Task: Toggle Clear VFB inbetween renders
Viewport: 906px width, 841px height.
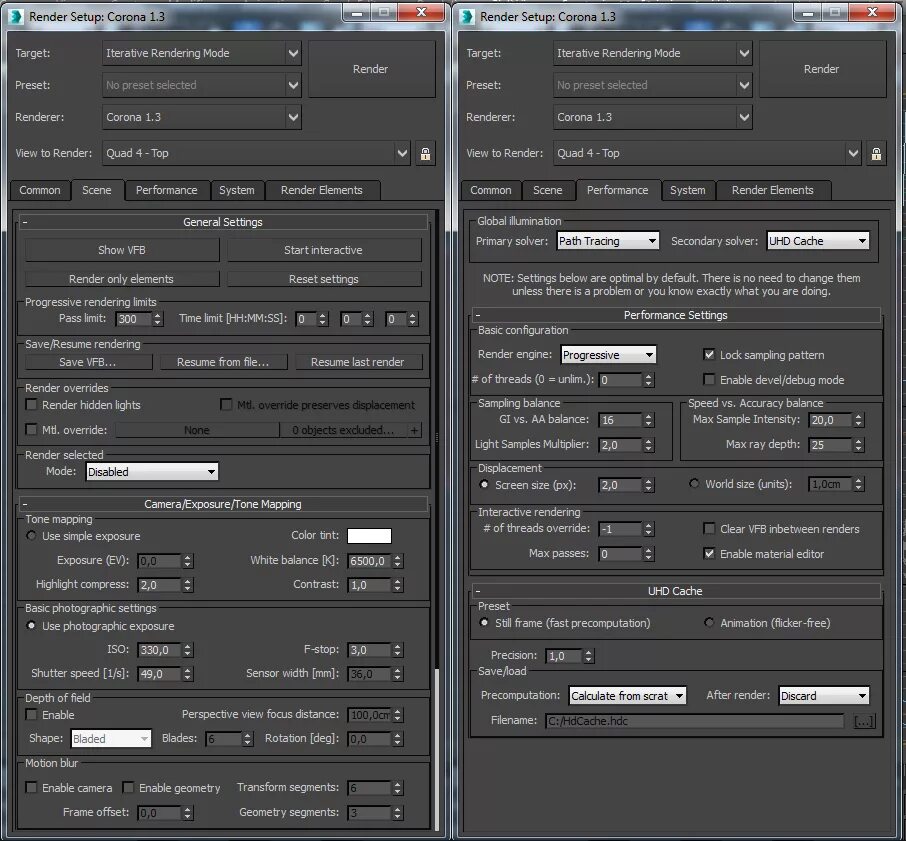Action: pos(709,529)
